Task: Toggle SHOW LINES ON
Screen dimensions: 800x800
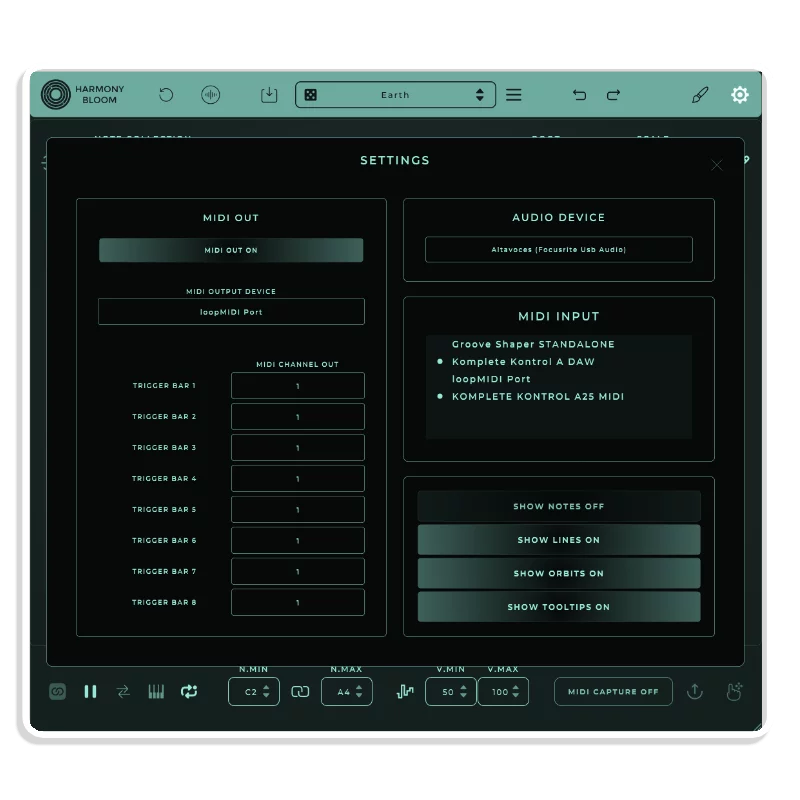Action: tap(559, 540)
